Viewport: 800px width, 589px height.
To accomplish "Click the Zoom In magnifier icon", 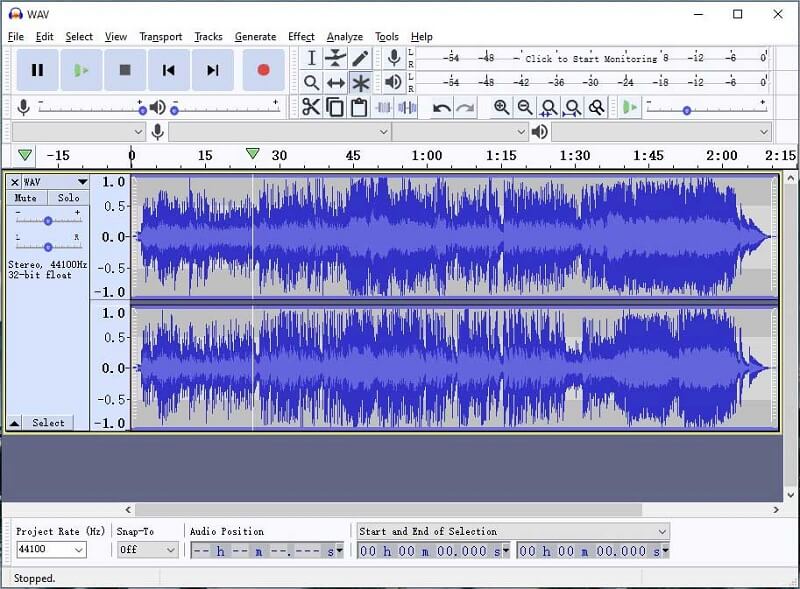I will coord(501,106).
